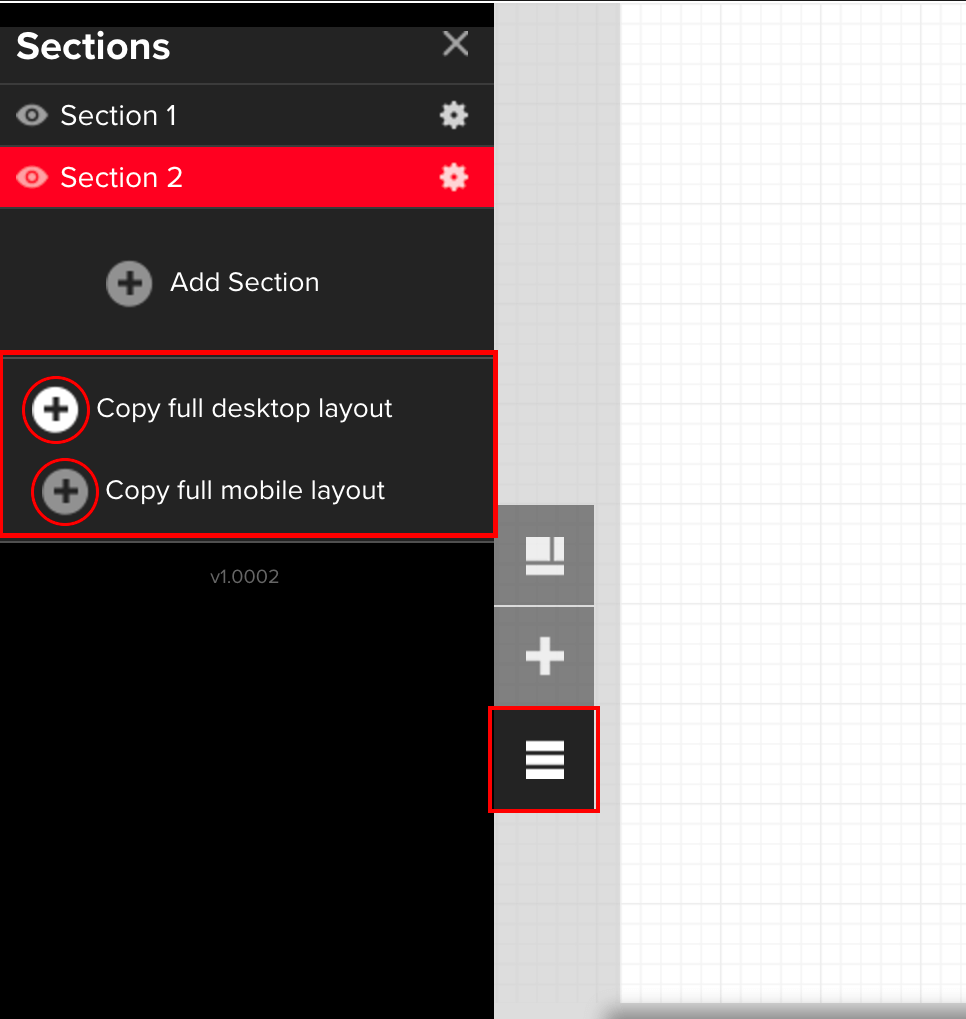The width and height of the screenshot is (966, 1019).
Task: Click the Sections panel title
Action: pyautogui.click(x=93, y=47)
